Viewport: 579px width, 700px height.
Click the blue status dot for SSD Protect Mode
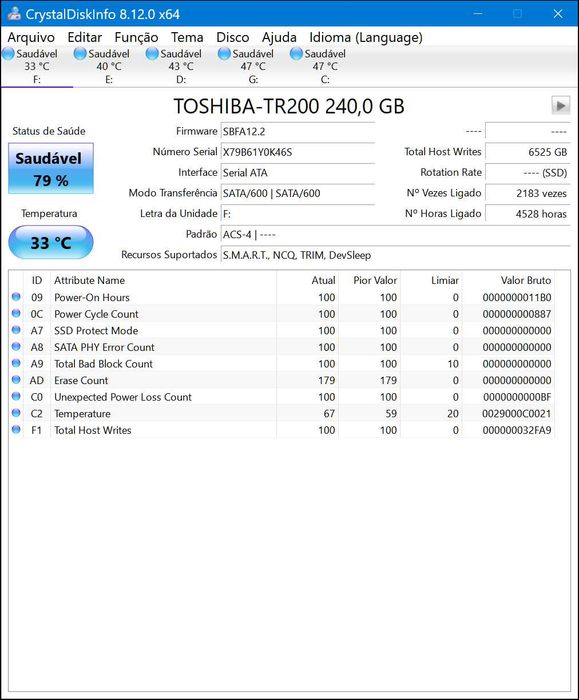[16, 330]
